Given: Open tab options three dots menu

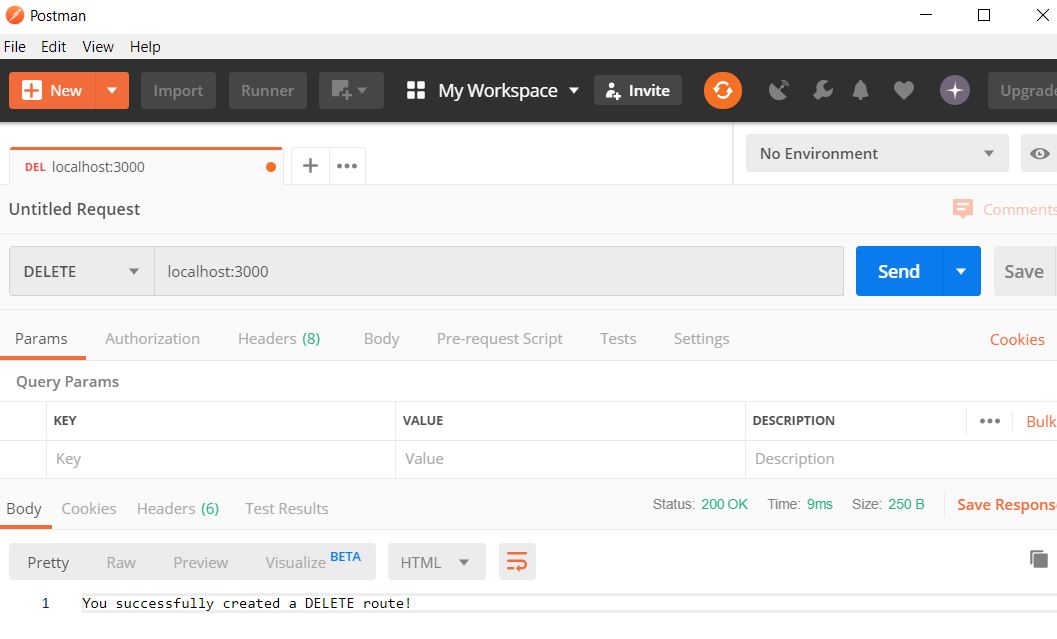Looking at the screenshot, I should tap(347, 166).
